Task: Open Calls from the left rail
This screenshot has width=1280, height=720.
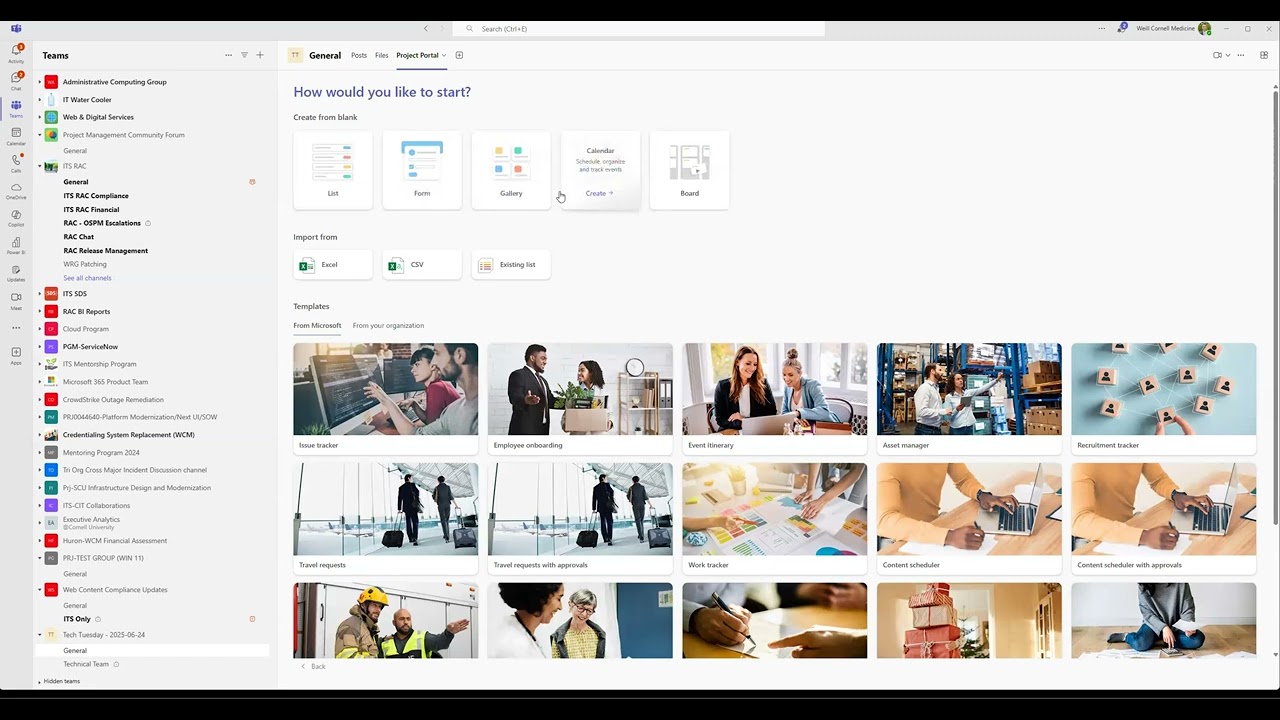Action: pyautogui.click(x=16, y=162)
